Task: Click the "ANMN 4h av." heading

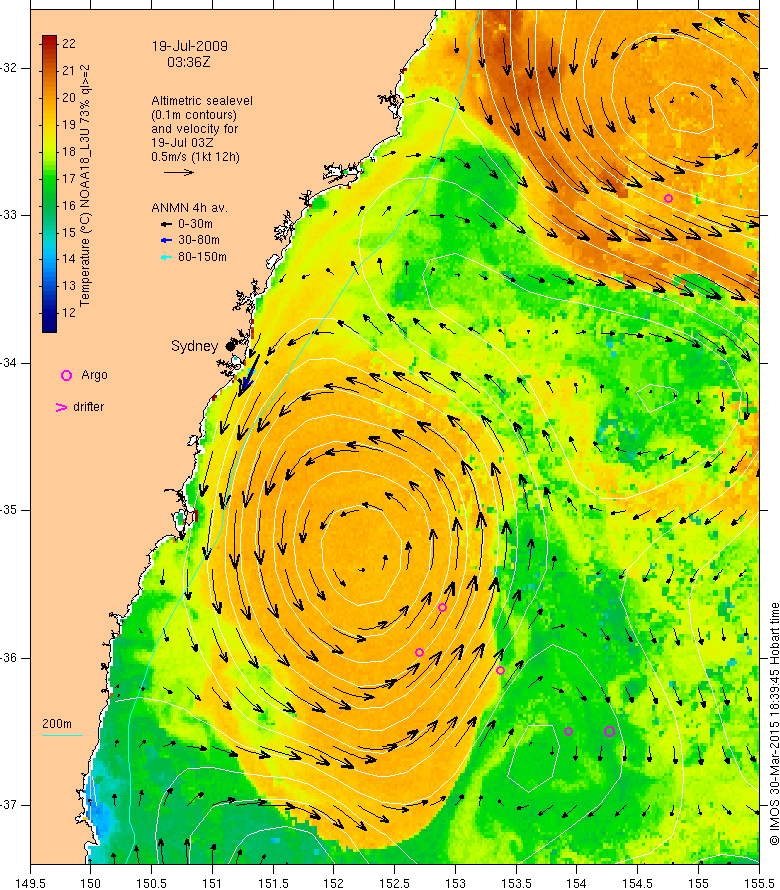Action: (x=190, y=208)
